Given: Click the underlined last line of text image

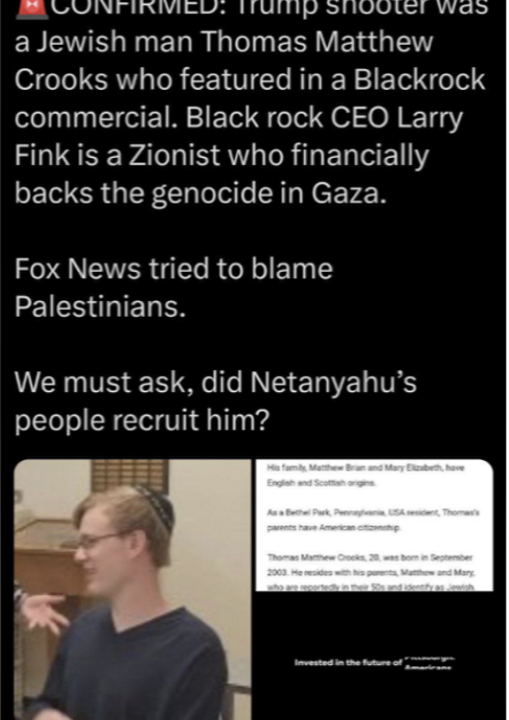Looking at the screenshot, I should (x=370, y=587).
